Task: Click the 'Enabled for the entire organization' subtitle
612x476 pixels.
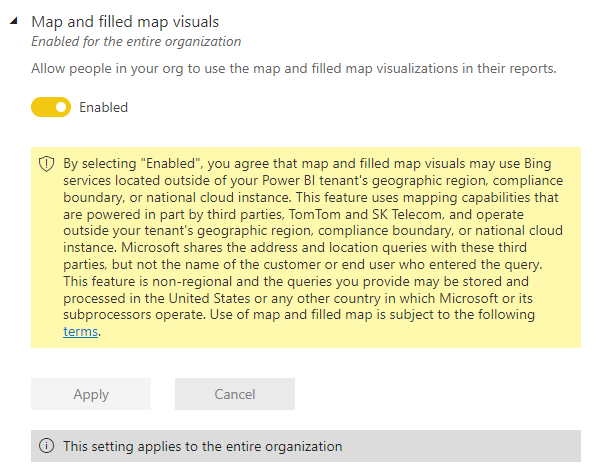Action: click(136, 41)
